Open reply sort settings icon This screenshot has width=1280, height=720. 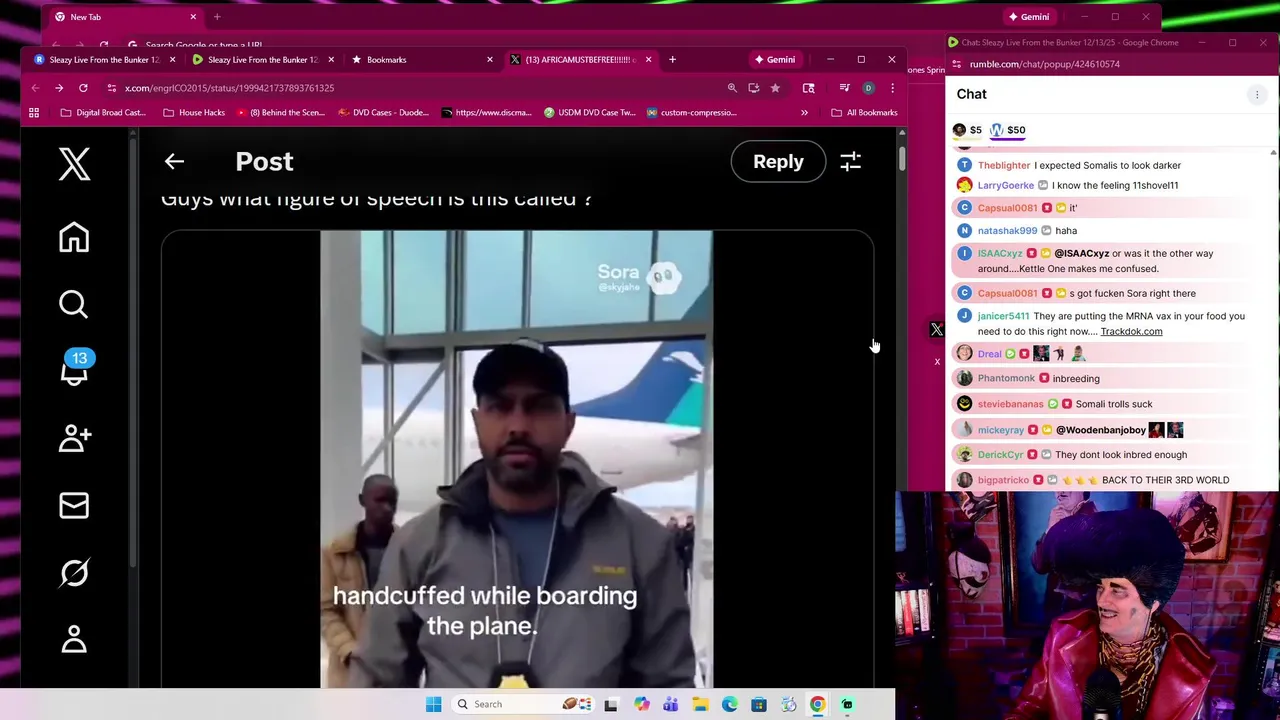coord(850,161)
